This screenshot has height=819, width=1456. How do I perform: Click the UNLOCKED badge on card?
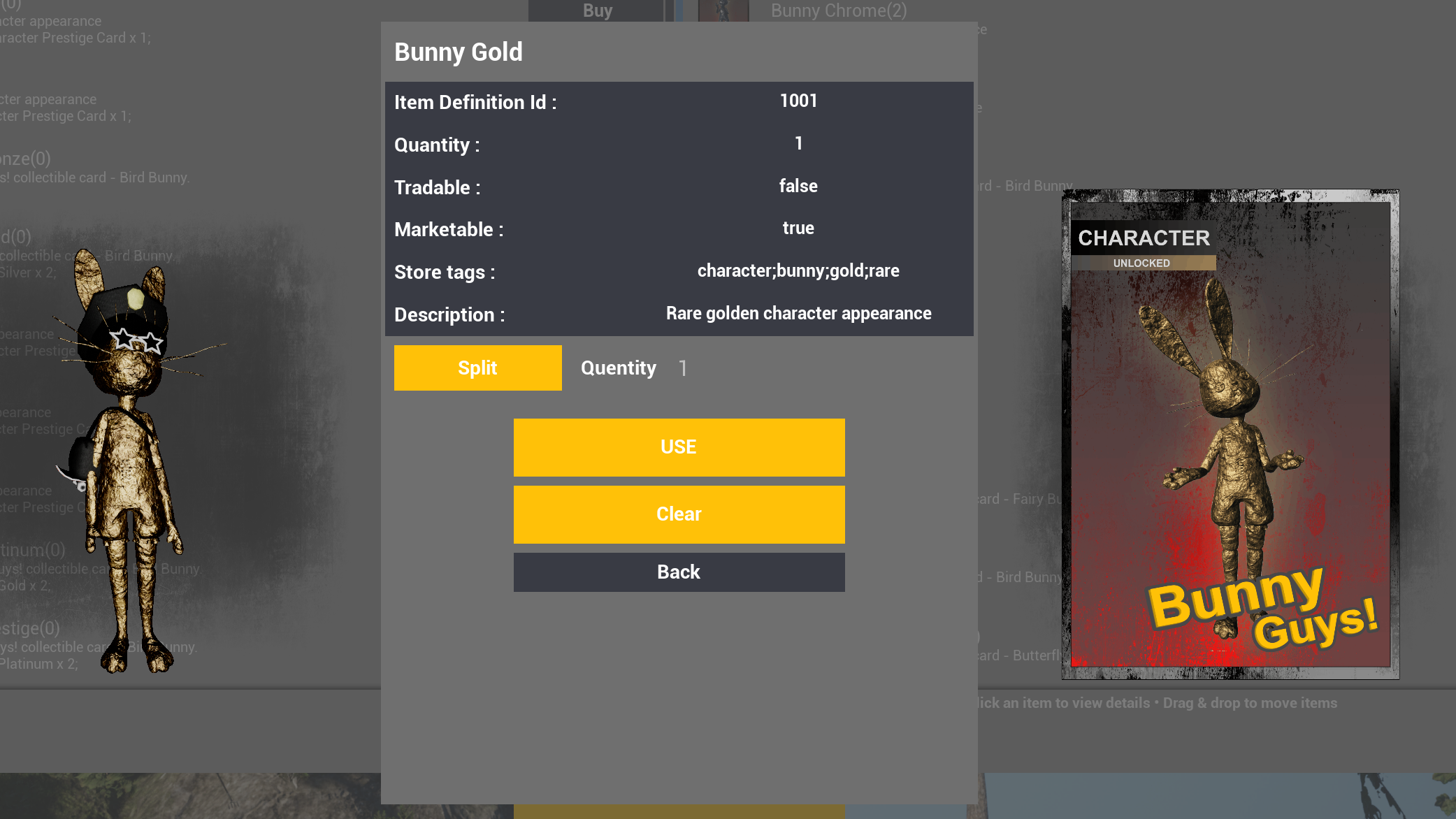pos(1141,263)
